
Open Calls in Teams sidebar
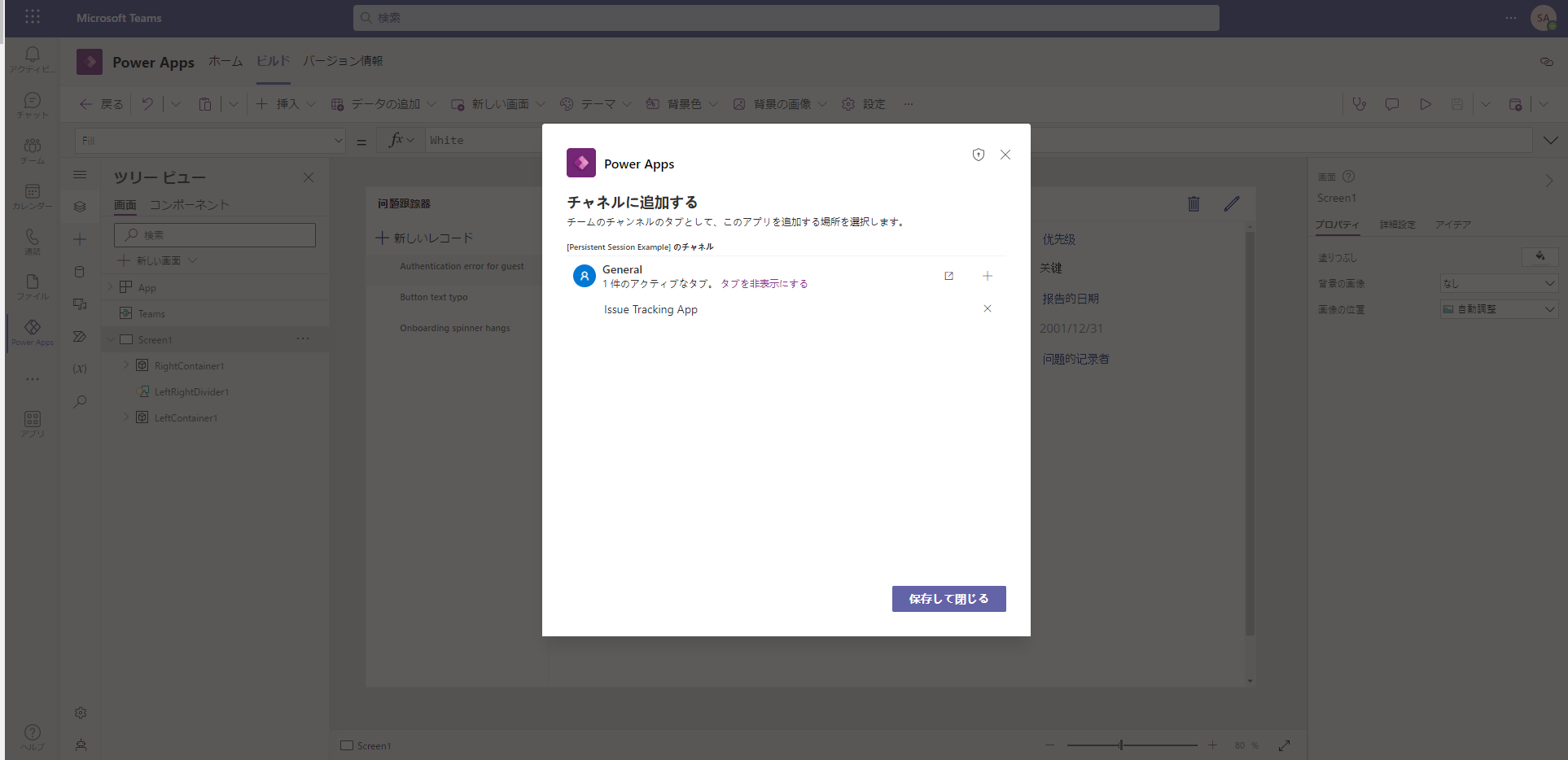click(x=33, y=241)
